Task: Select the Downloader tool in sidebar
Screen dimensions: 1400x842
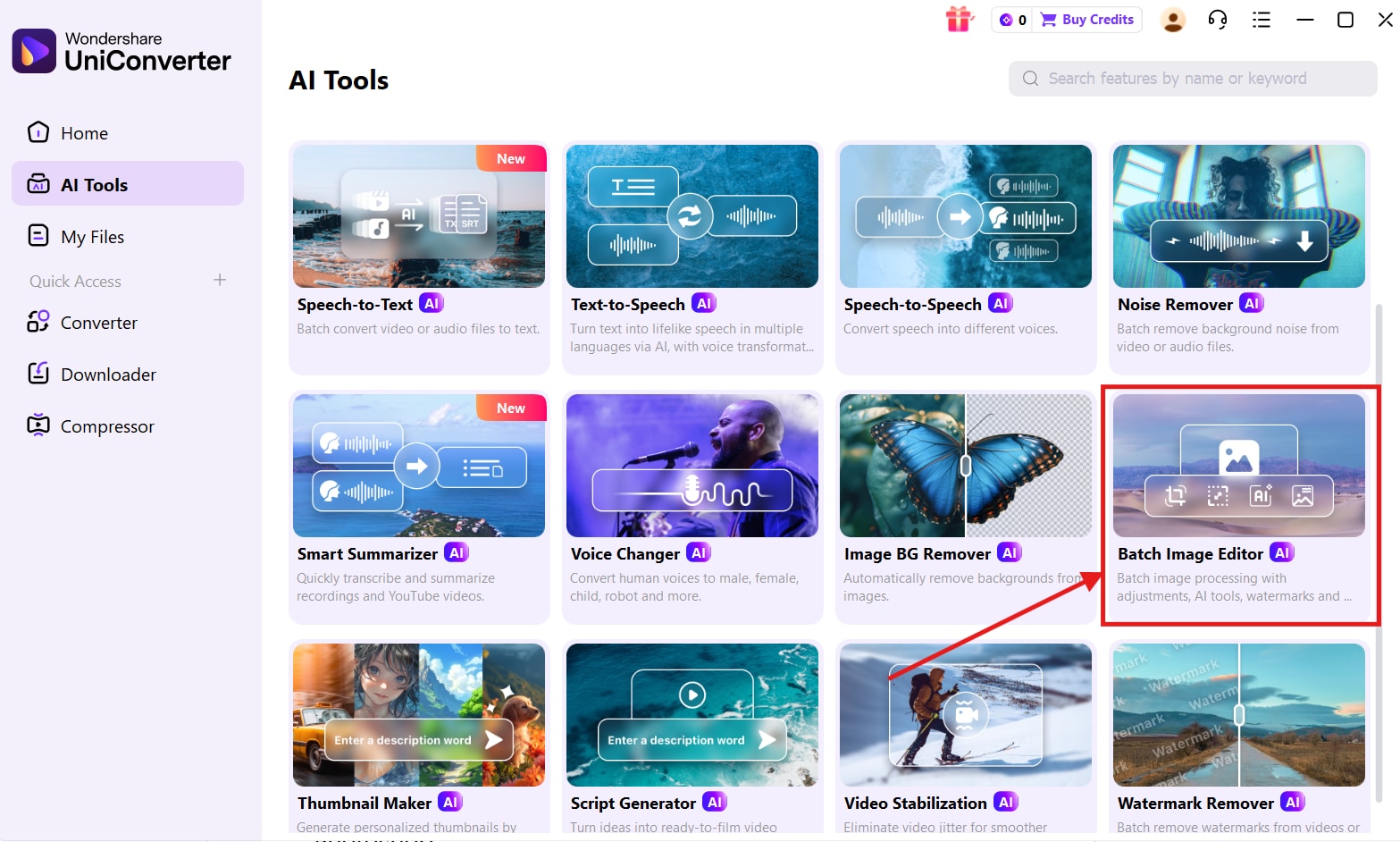Action: [x=108, y=374]
